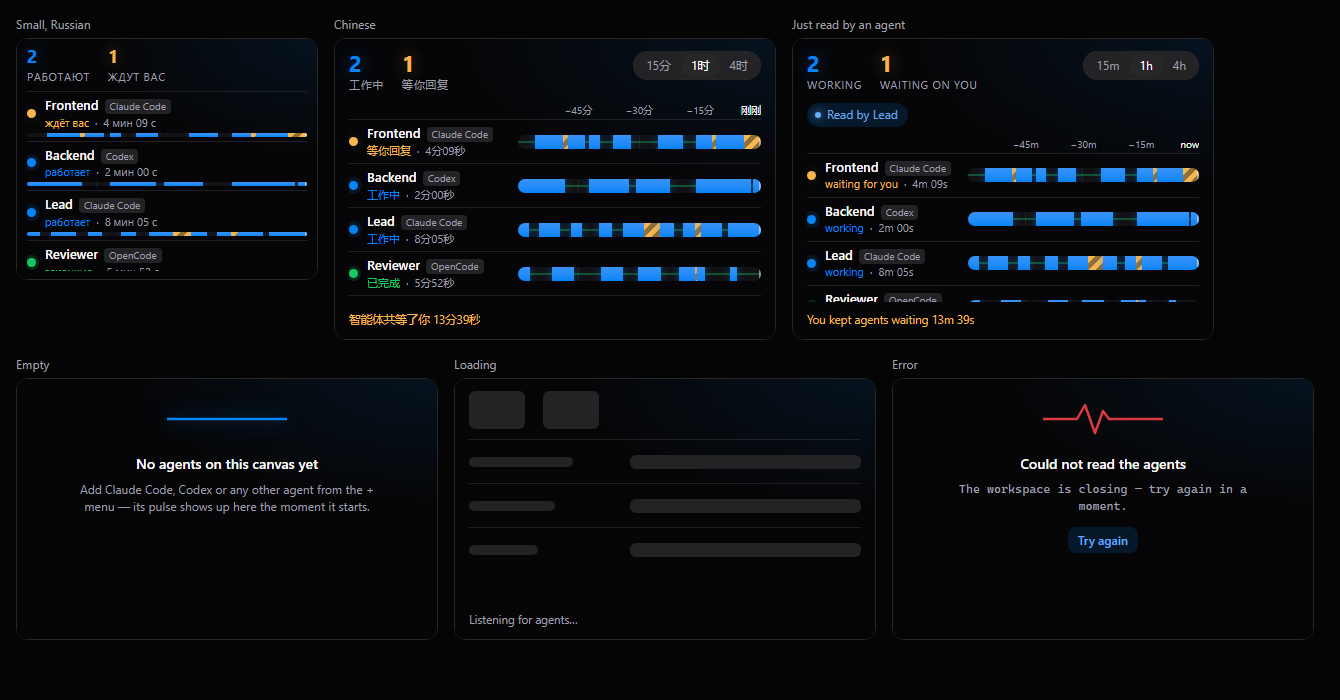Click blue status dot beside Lead in English panel

pyautogui.click(x=812, y=264)
